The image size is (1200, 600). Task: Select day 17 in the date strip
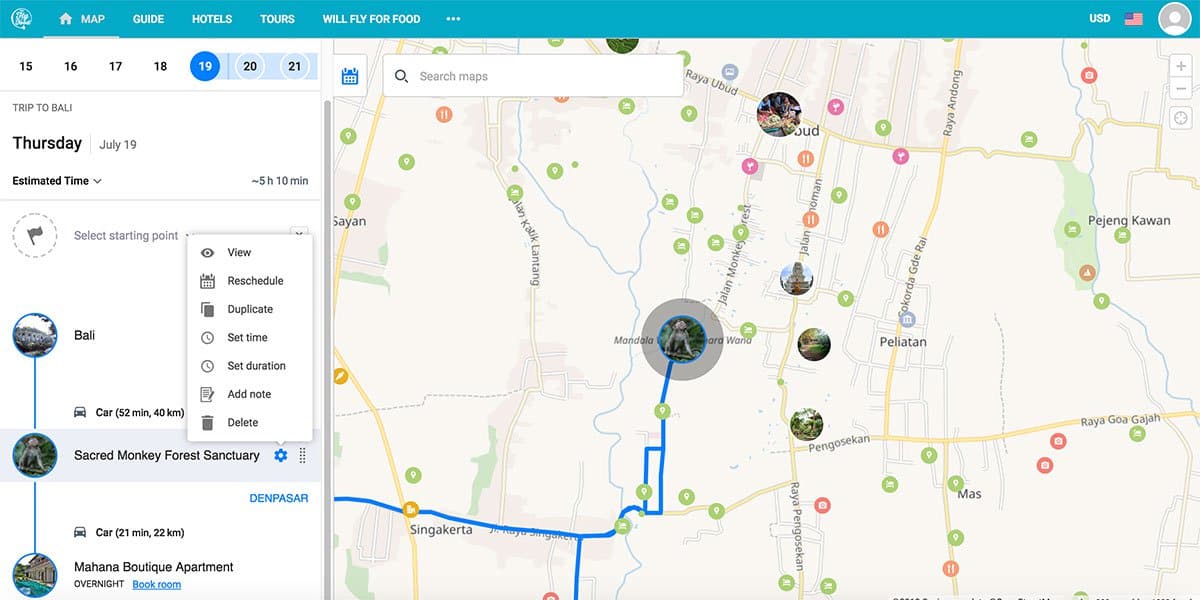tap(116, 67)
